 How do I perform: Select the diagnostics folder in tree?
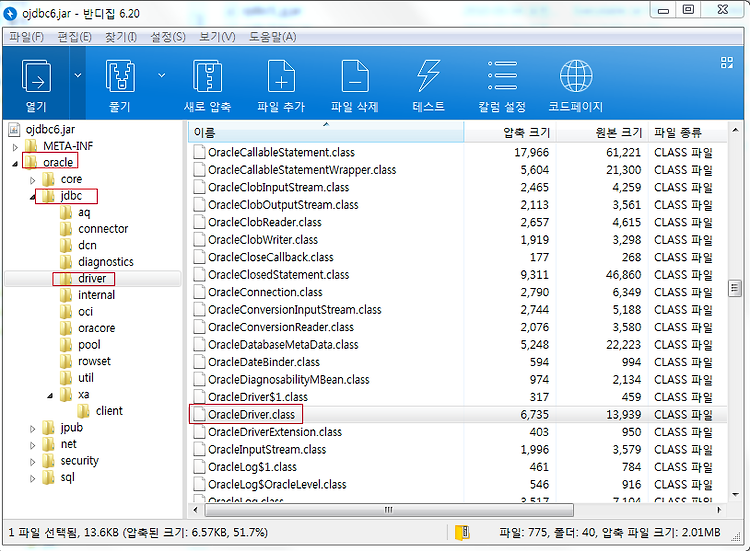tap(106, 262)
